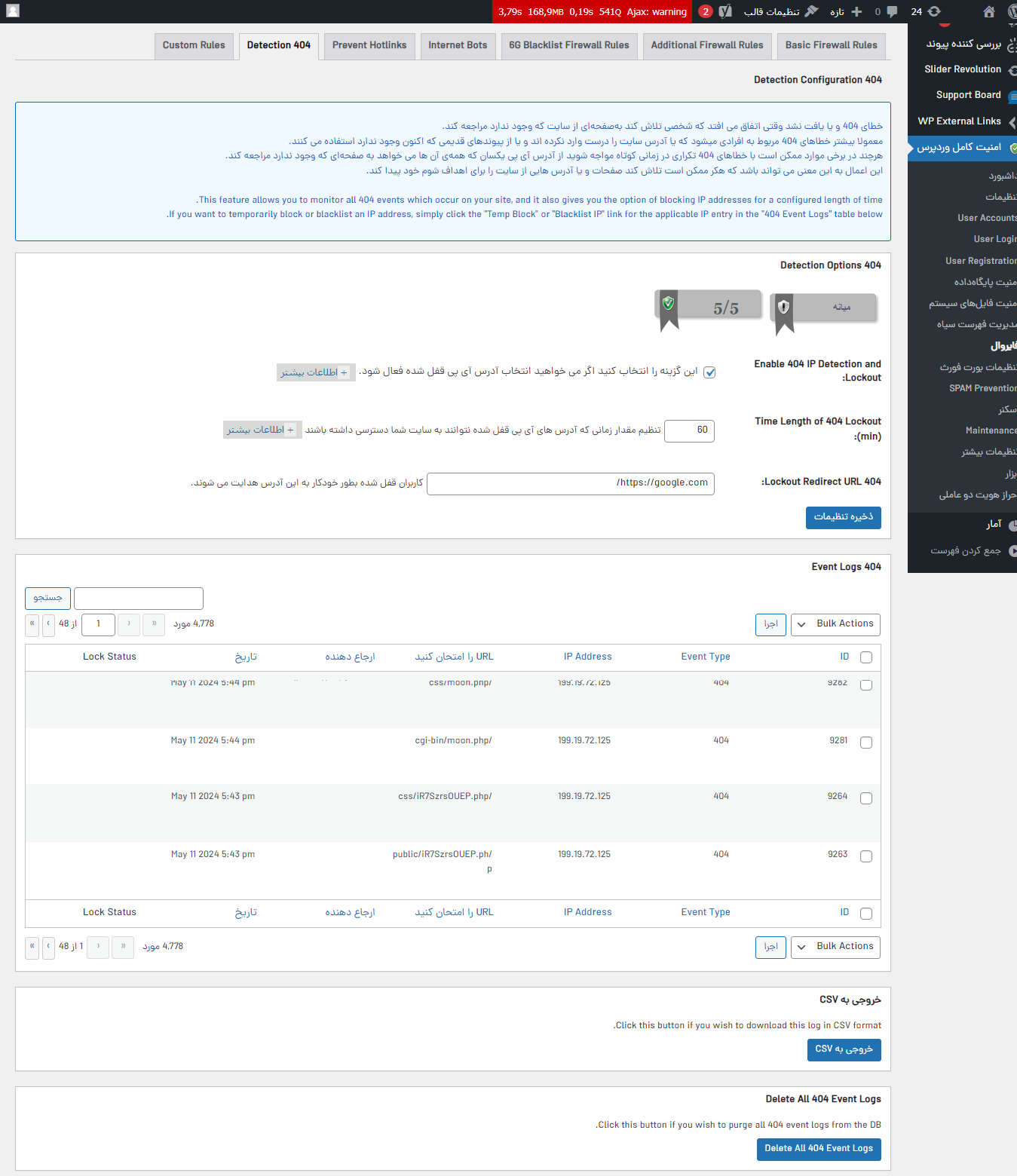Screen dimensions: 1017x1176
Task: Click the URL cell cgi-bin/moon.php/
Action: click(x=453, y=741)
